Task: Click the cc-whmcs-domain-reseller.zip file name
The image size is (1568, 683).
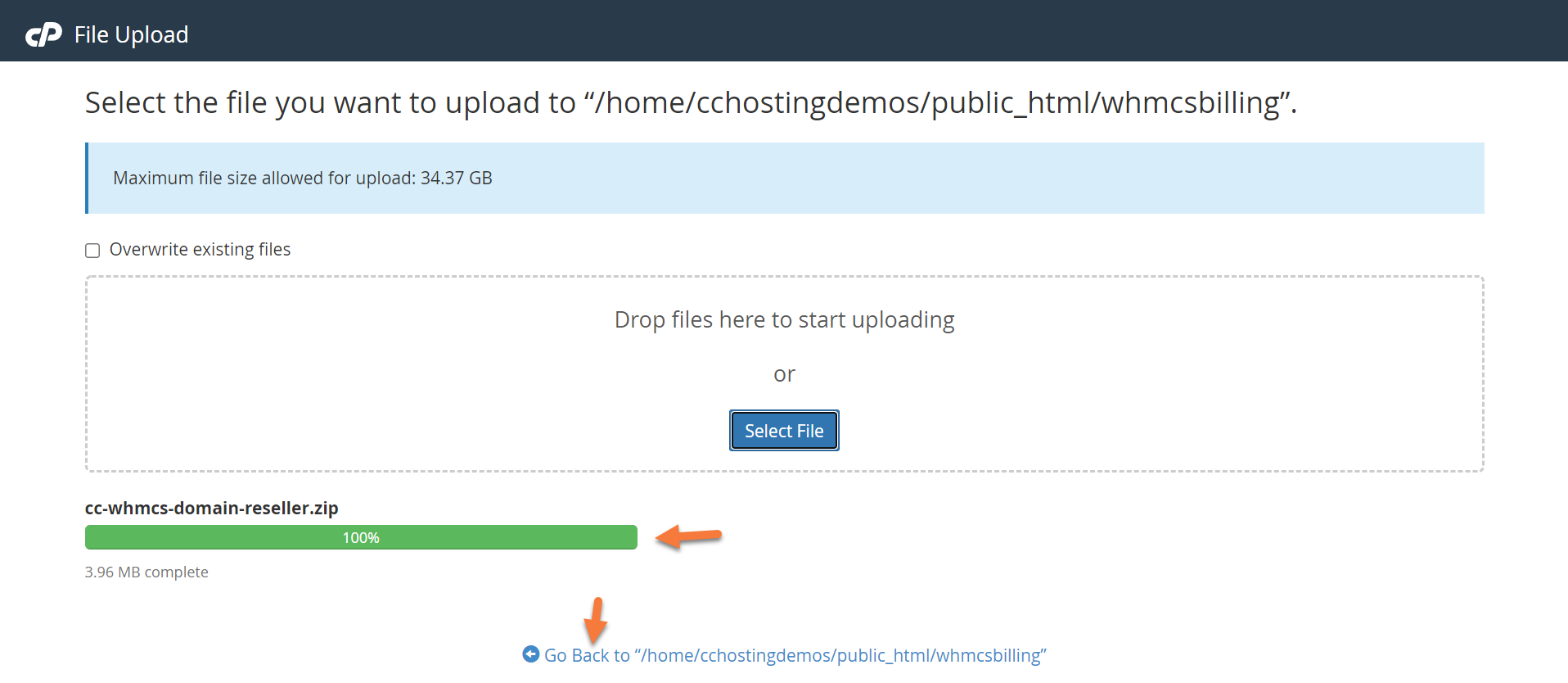Action: 211,508
